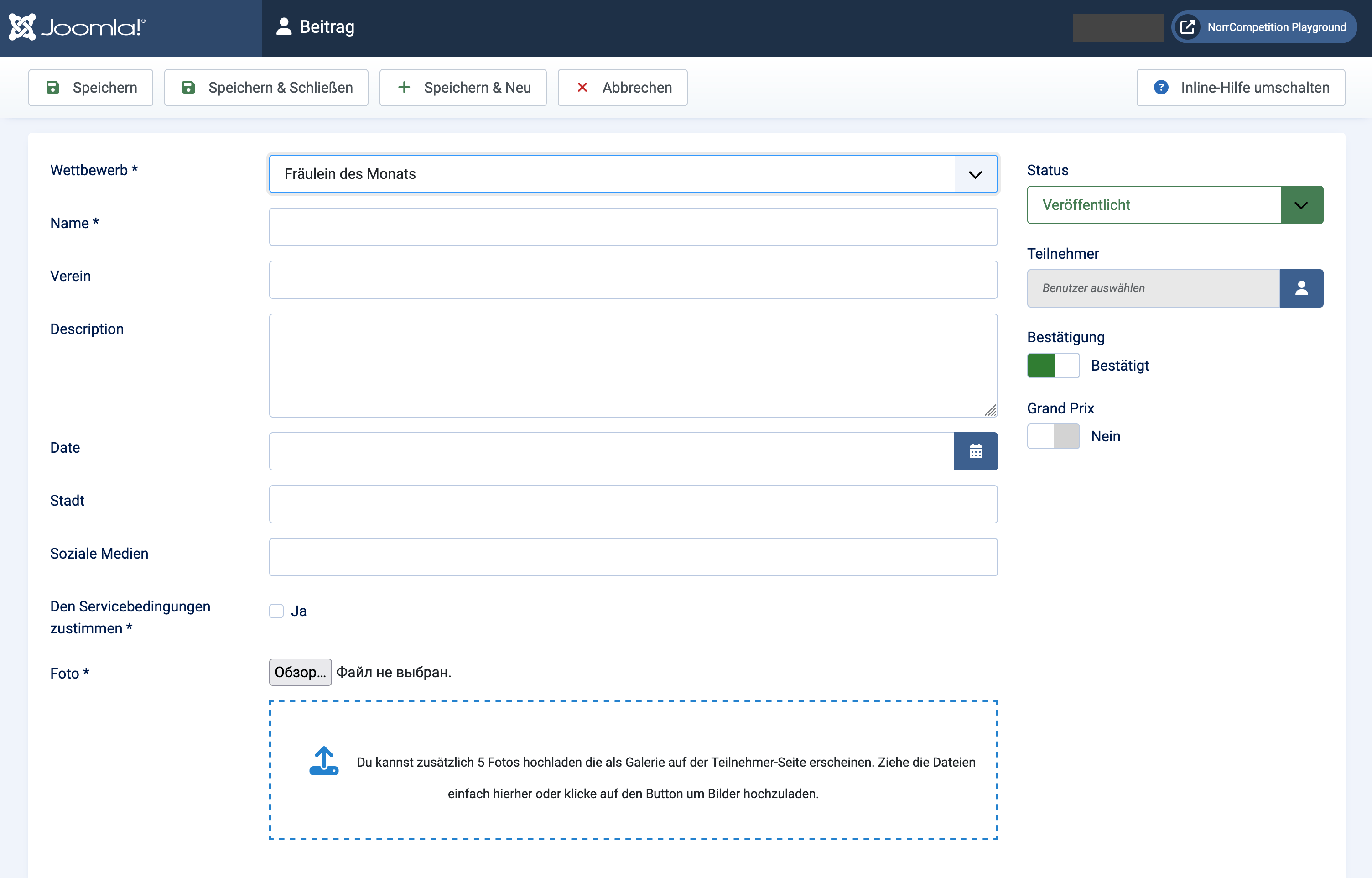Click the calendar icon beside Date field
Screen dimensions: 1372x878
pyautogui.click(x=976, y=451)
